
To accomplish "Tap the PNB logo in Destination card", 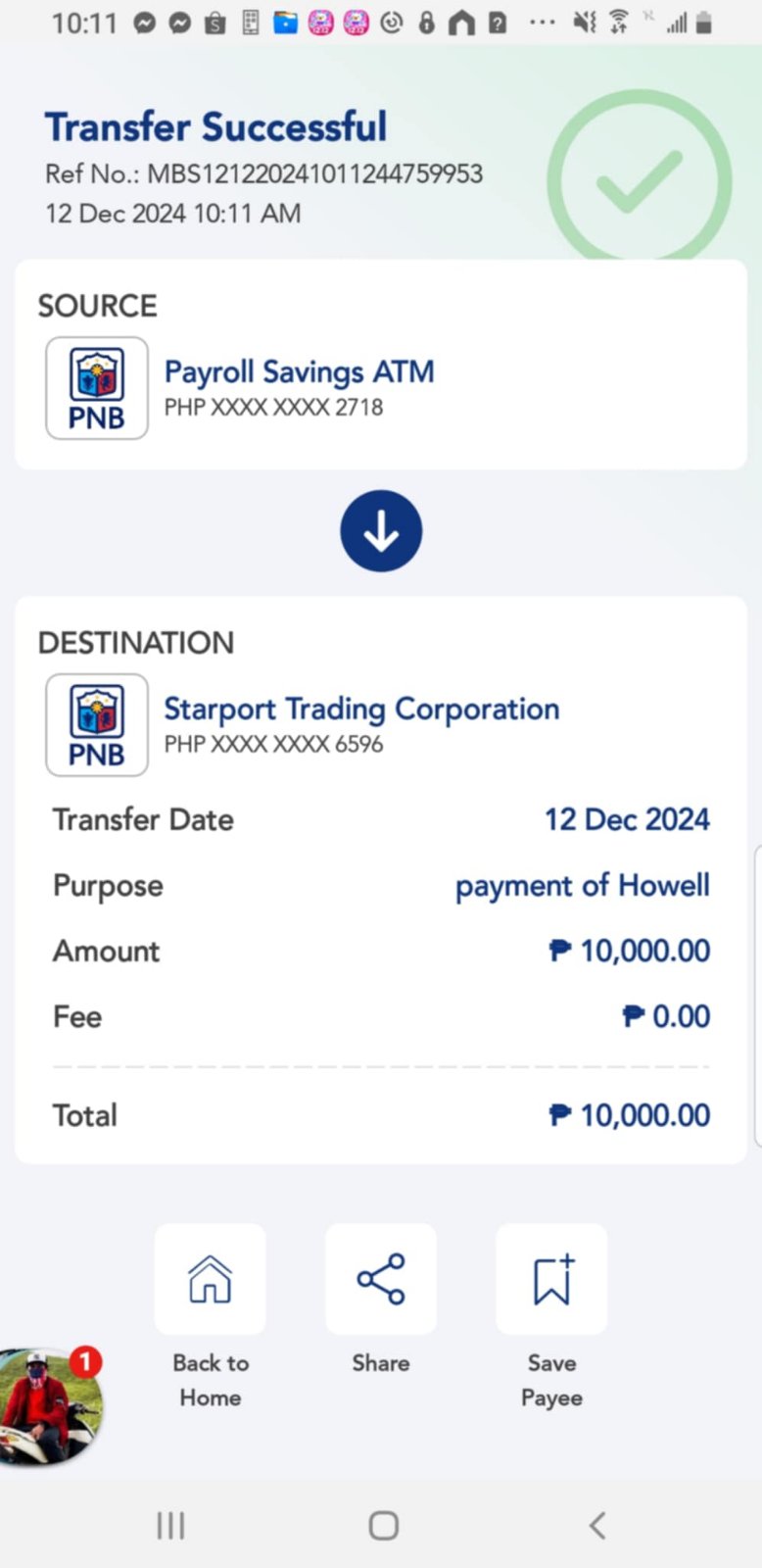I will 97,725.
